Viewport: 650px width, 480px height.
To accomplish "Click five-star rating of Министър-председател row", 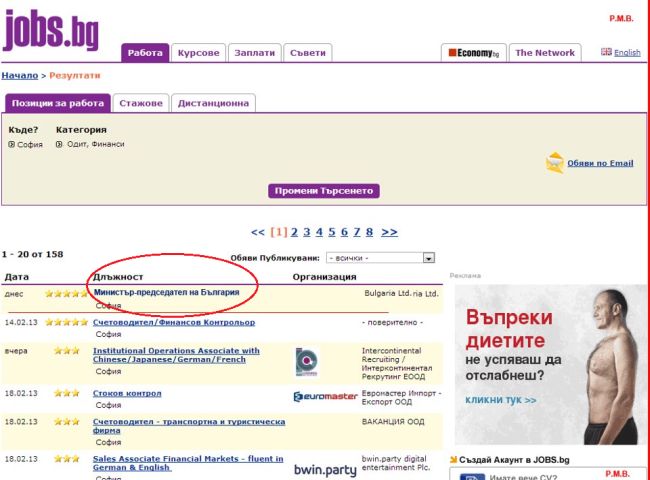I will click(x=66, y=294).
